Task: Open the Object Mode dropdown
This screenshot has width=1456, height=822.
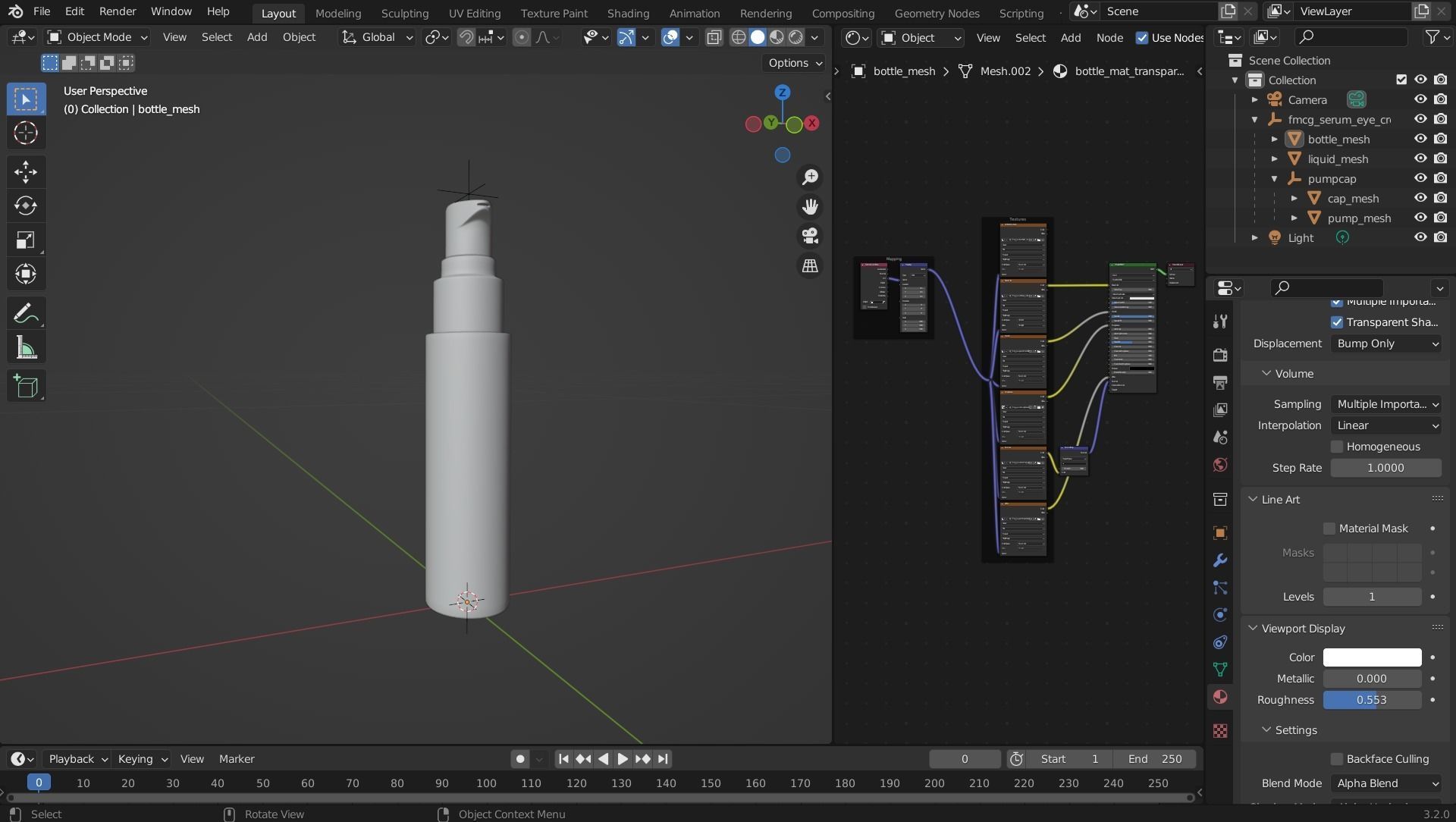Action: pos(97,37)
